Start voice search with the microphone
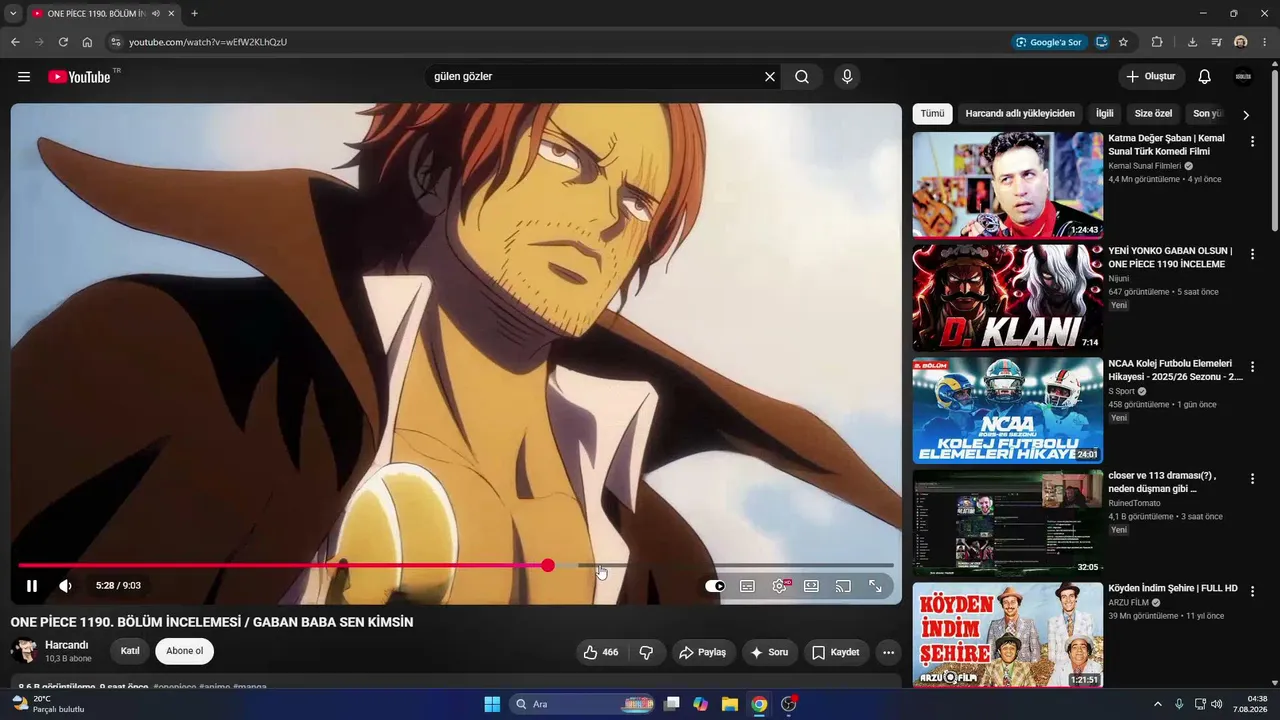The image size is (1280, 720). point(847,77)
